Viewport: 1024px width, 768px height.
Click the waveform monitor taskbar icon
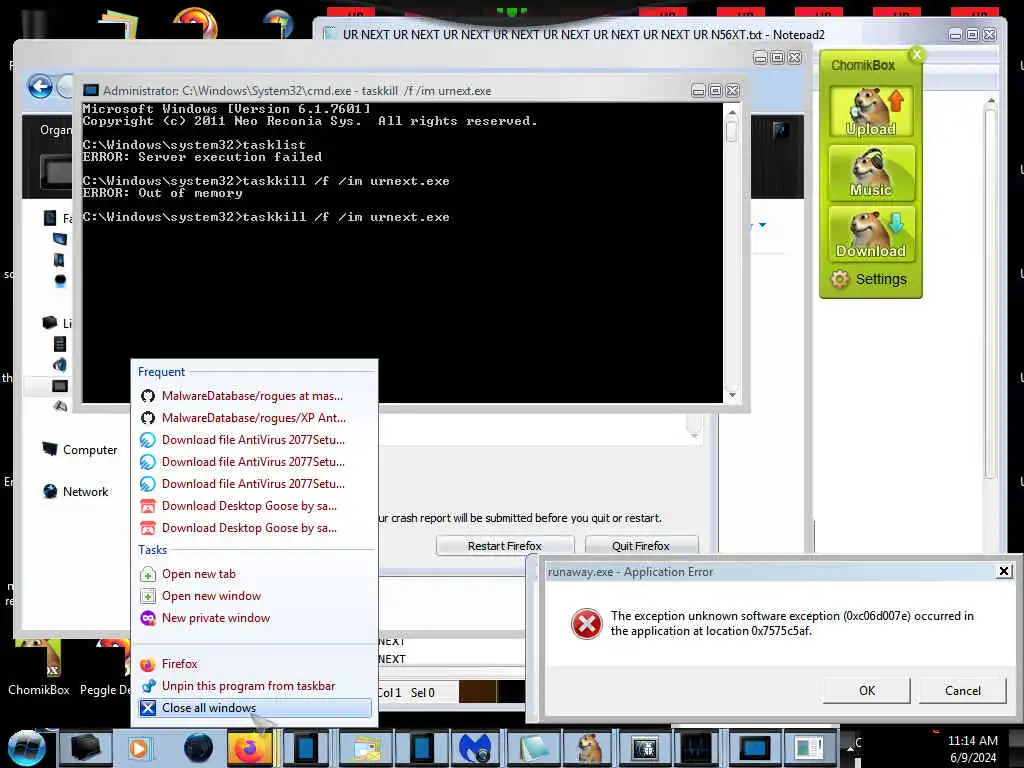[x=696, y=748]
